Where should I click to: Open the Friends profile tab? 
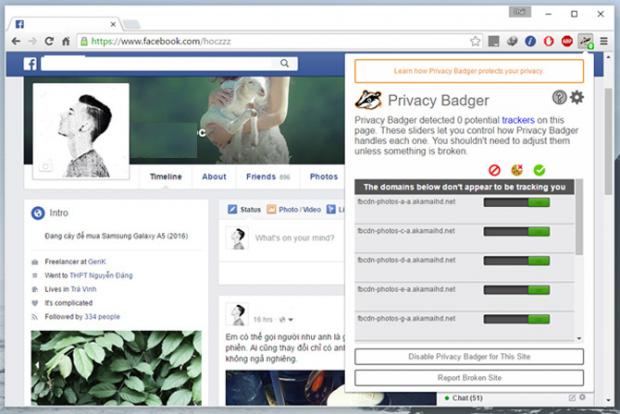[267, 177]
